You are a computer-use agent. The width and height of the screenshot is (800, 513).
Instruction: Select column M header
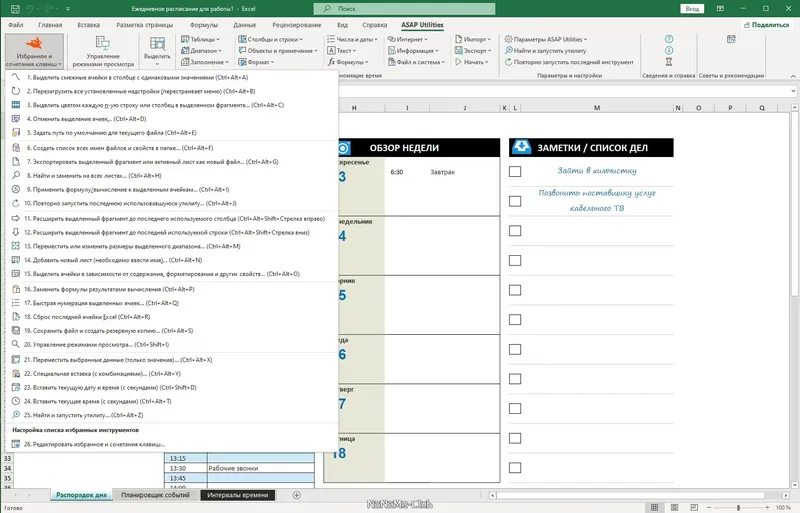(x=596, y=108)
